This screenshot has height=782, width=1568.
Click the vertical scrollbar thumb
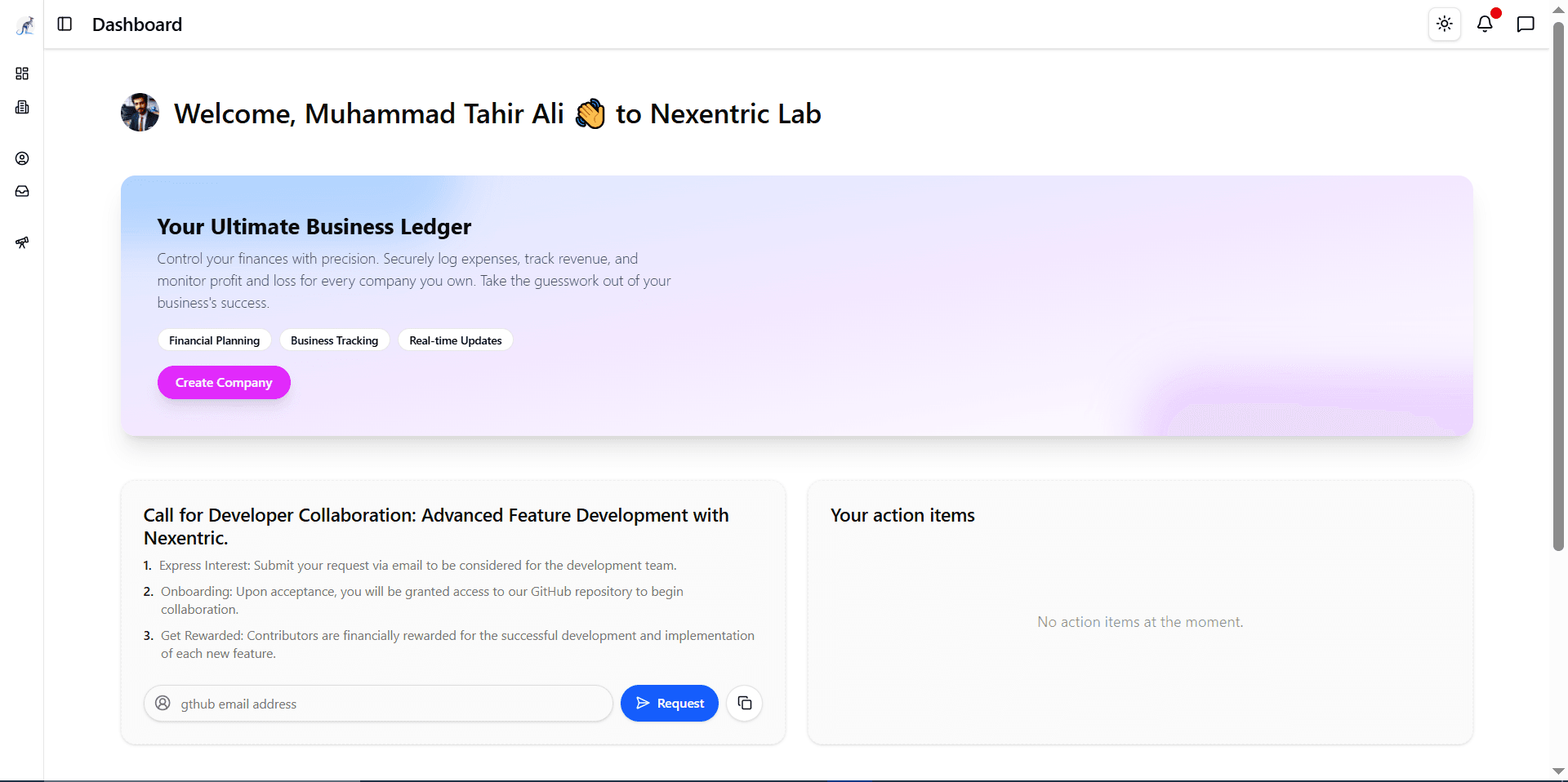(1558, 286)
